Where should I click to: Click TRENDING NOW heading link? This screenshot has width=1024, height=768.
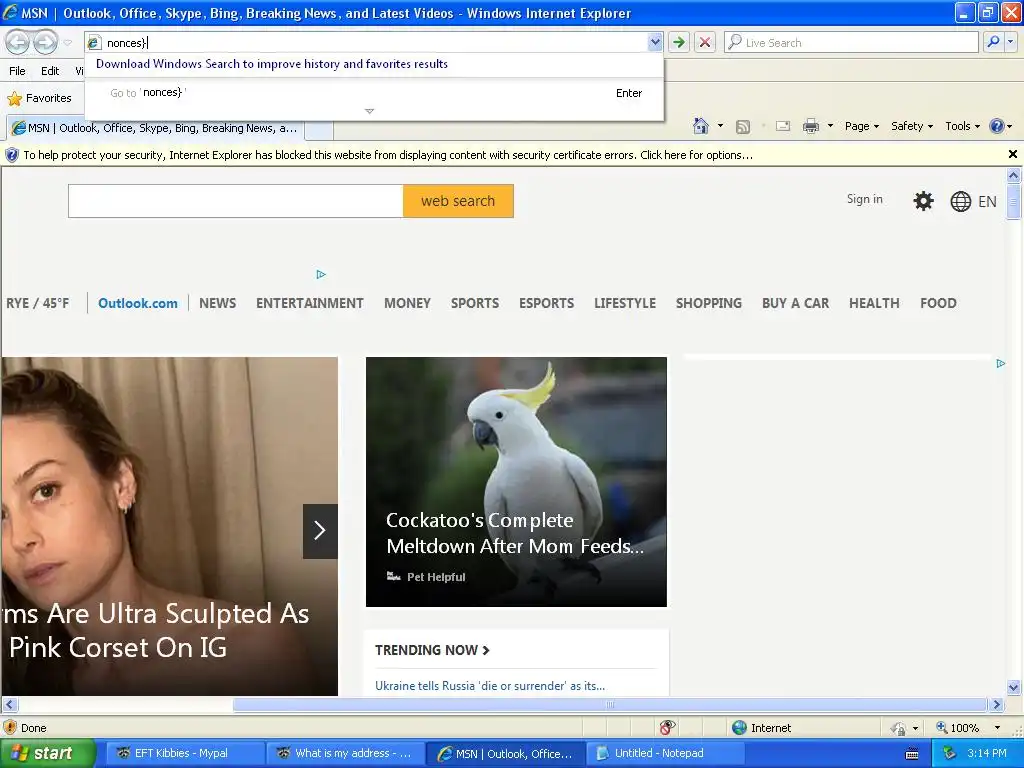pos(432,650)
